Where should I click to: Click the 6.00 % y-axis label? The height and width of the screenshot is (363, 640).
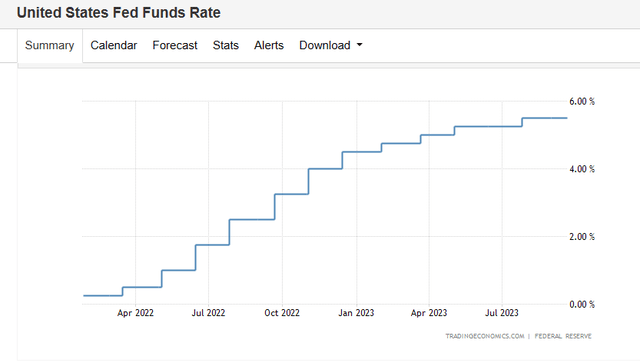click(x=582, y=101)
